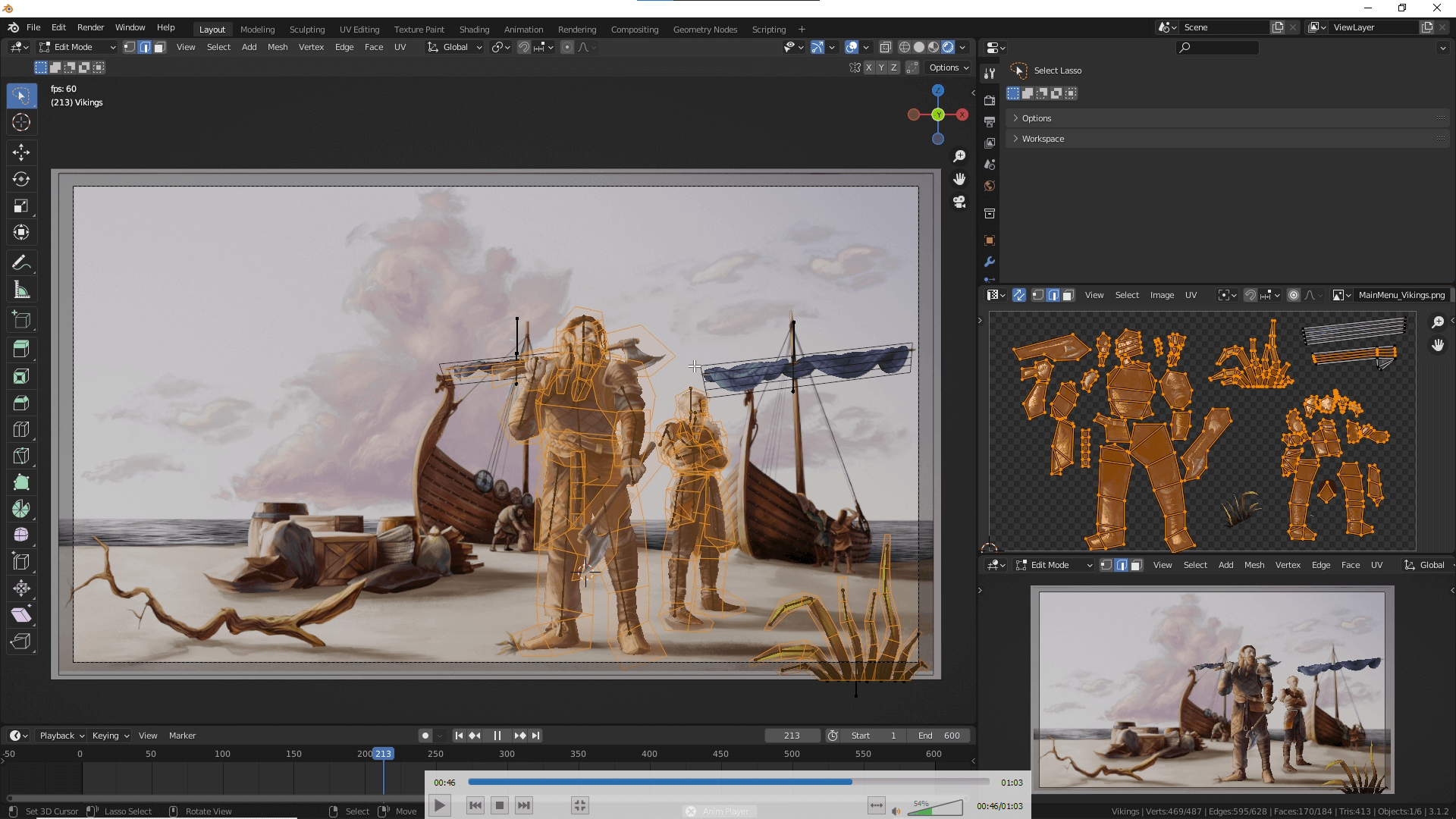Open the Mesh menu
This screenshot has width=1456, height=819.
pos(278,47)
